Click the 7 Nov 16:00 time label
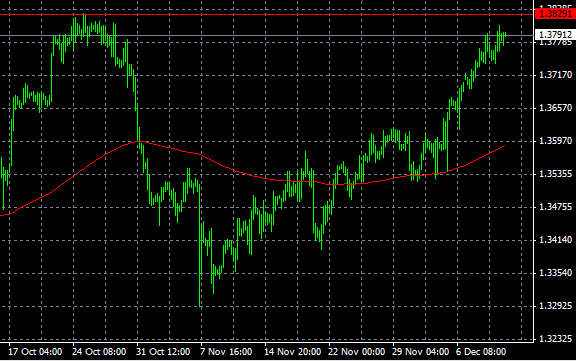The image size is (576, 361). [x=226, y=352]
